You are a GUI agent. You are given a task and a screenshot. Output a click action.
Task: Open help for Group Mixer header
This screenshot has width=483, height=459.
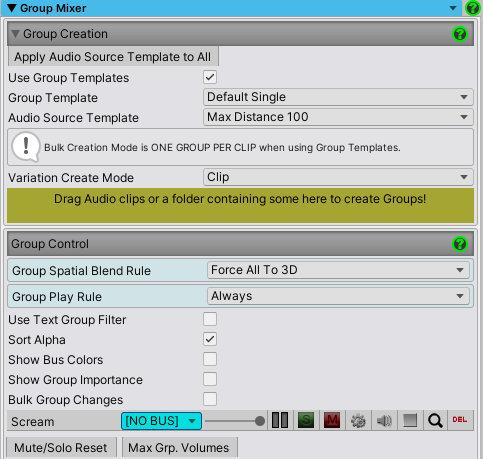click(x=473, y=8)
